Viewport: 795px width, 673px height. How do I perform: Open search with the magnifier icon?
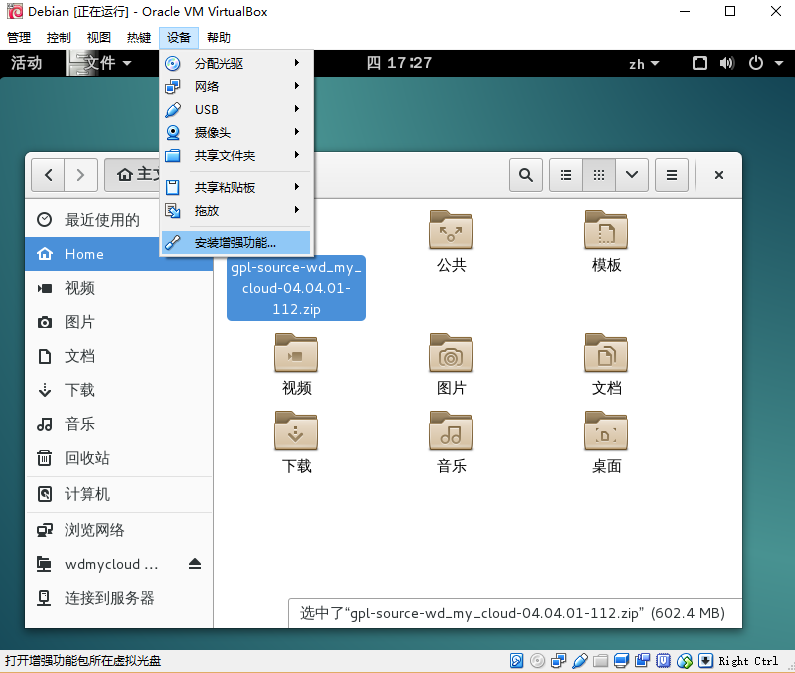pyautogui.click(x=526, y=175)
